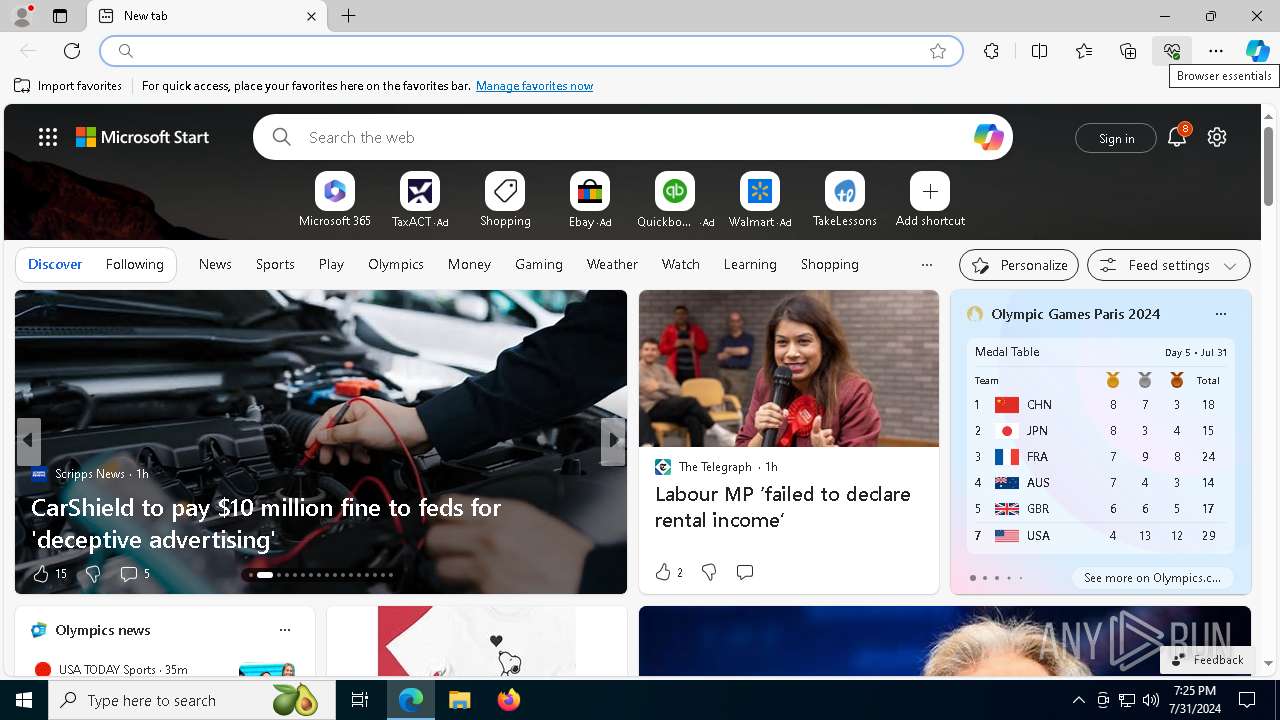The height and width of the screenshot is (720, 1280).
Task: Click the Personalize button
Action: click(1019, 265)
